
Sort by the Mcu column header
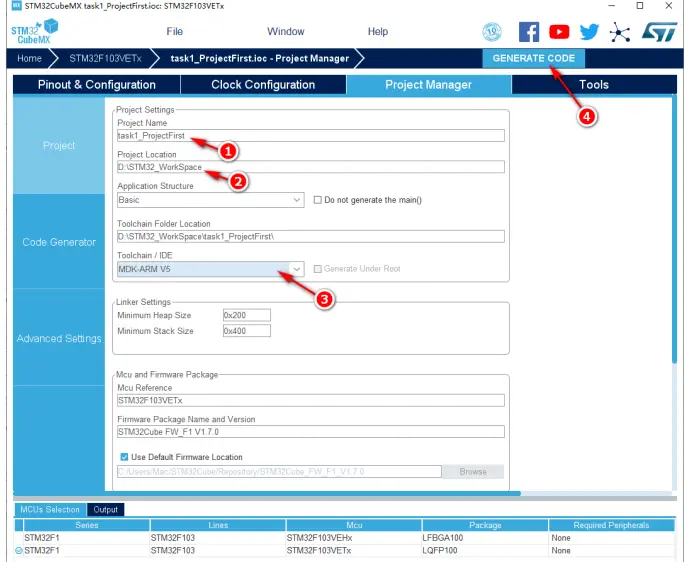[x=354, y=525]
